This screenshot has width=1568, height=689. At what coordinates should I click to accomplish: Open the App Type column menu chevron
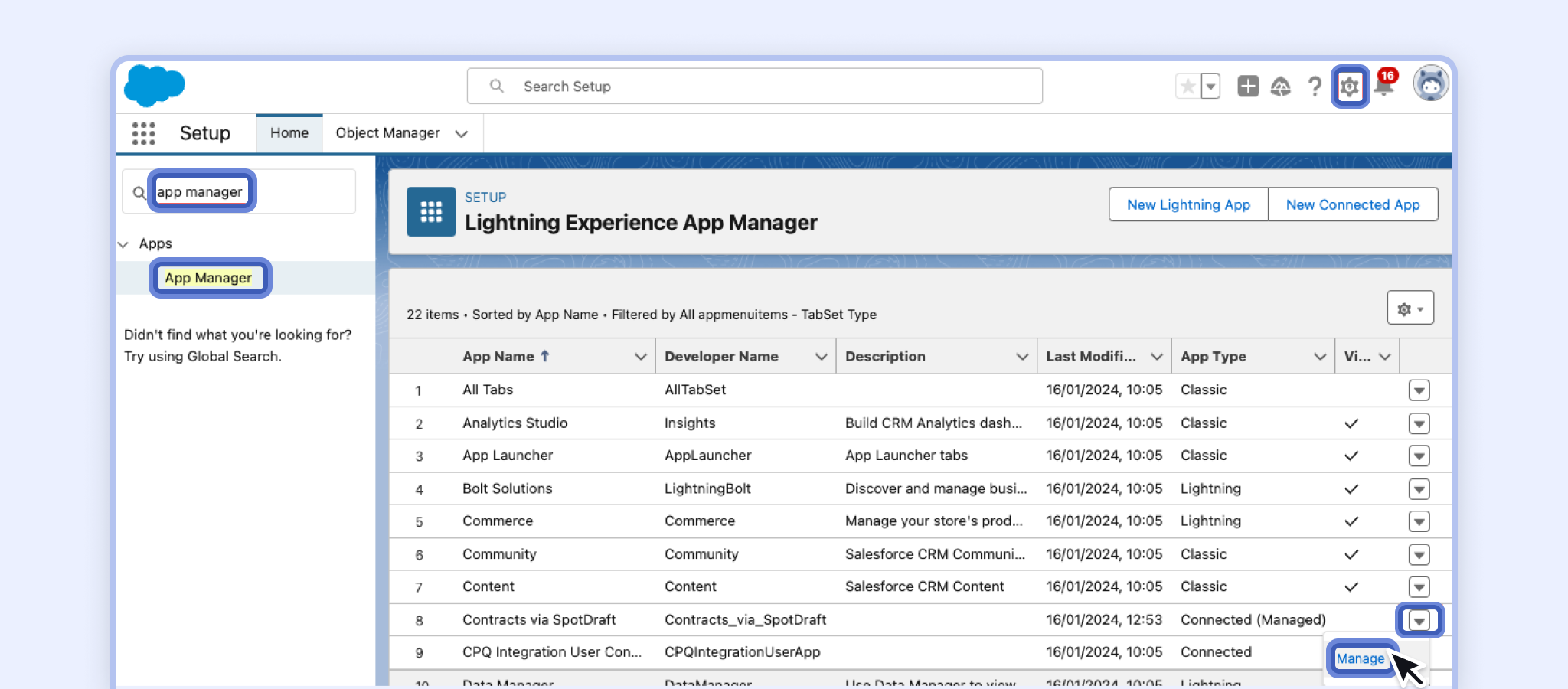coord(1320,357)
